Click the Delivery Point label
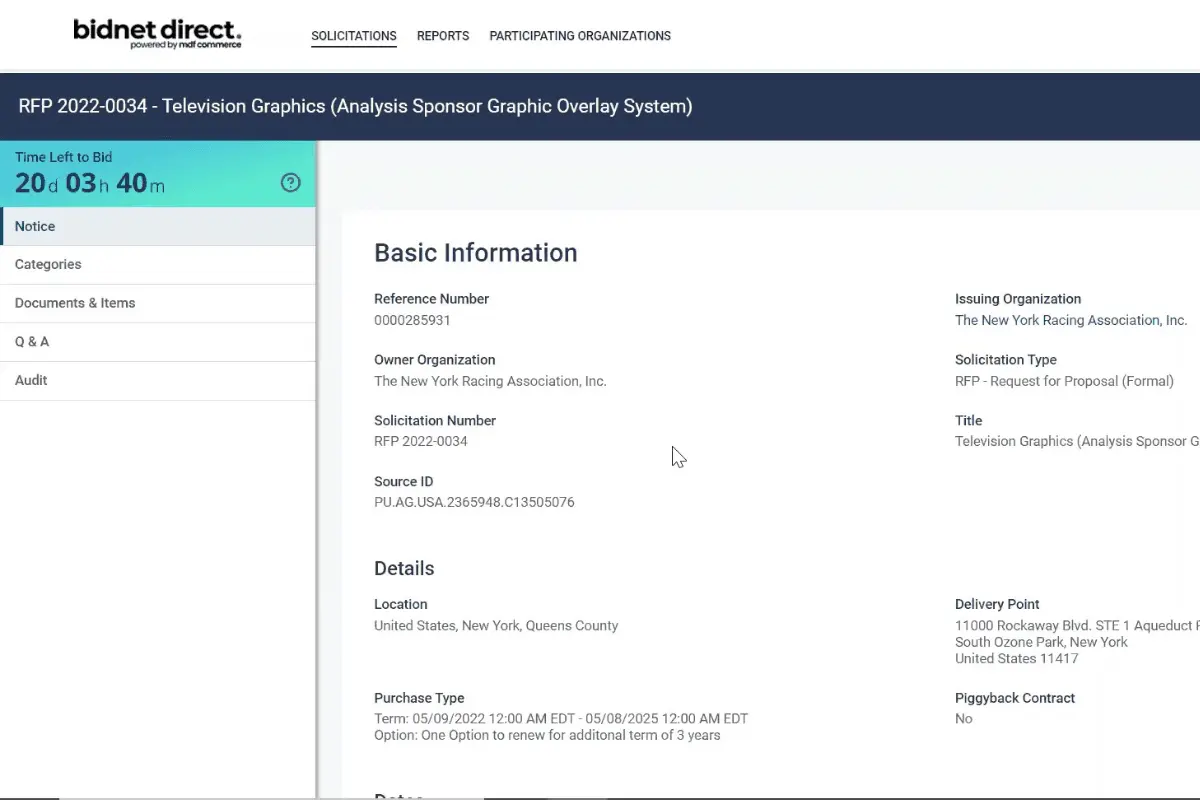1200x800 pixels. [997, 604]
